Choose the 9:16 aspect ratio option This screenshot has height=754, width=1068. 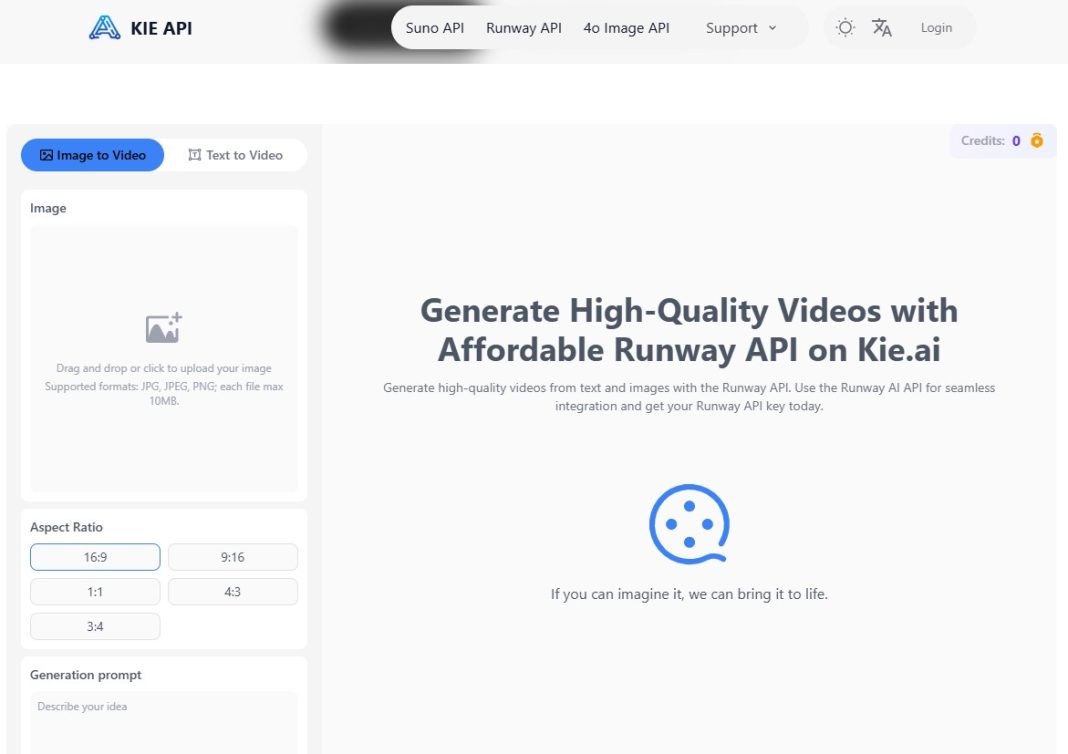232,557
